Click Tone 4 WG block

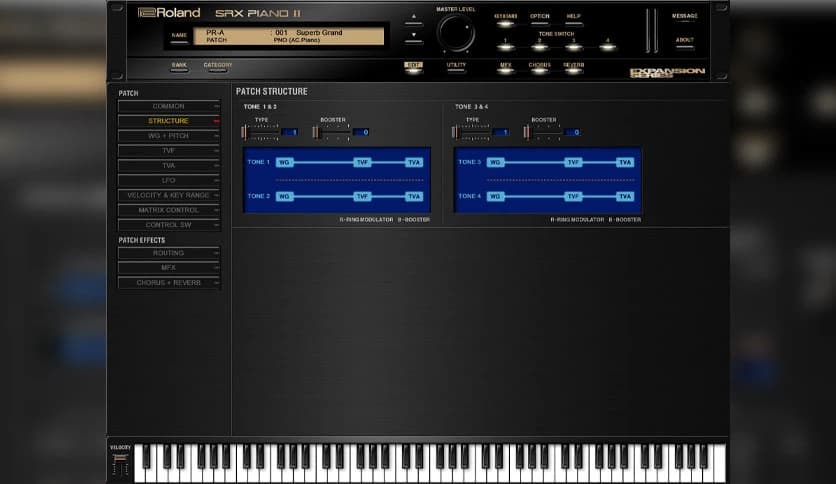[x=495, y=197]
